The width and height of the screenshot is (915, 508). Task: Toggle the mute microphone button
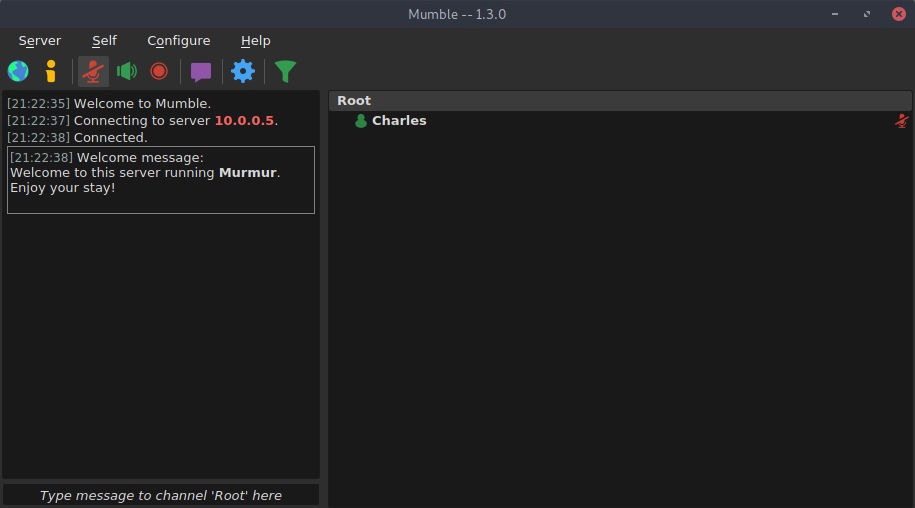click(x=93, y=71)
